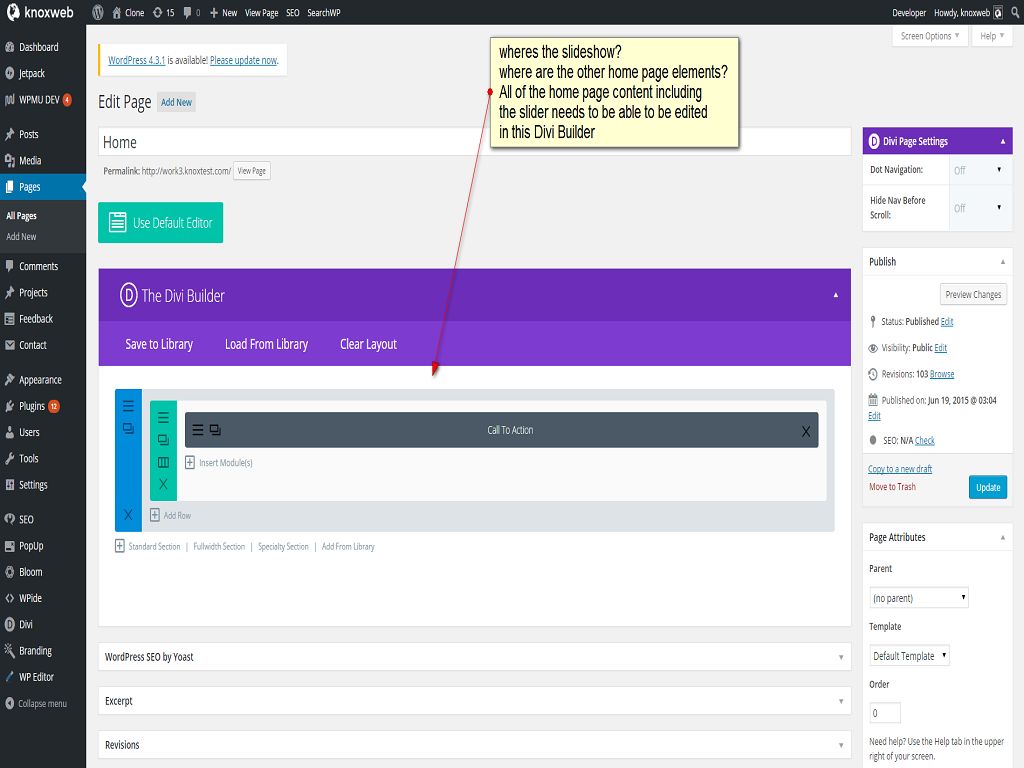1024x768 pixels.
Task: Click Save to Library
Action: click(159, 344)
